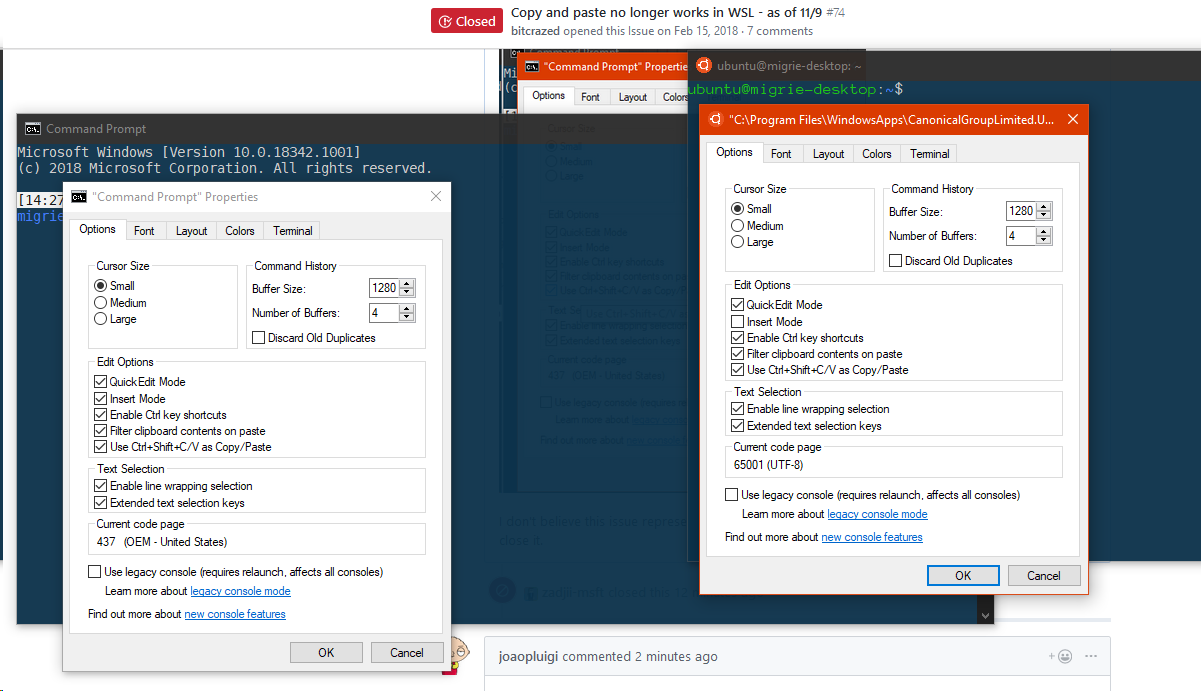Open bitcrazed author profile link
The height and width of the screenshot is (691, 1201).
535,31
